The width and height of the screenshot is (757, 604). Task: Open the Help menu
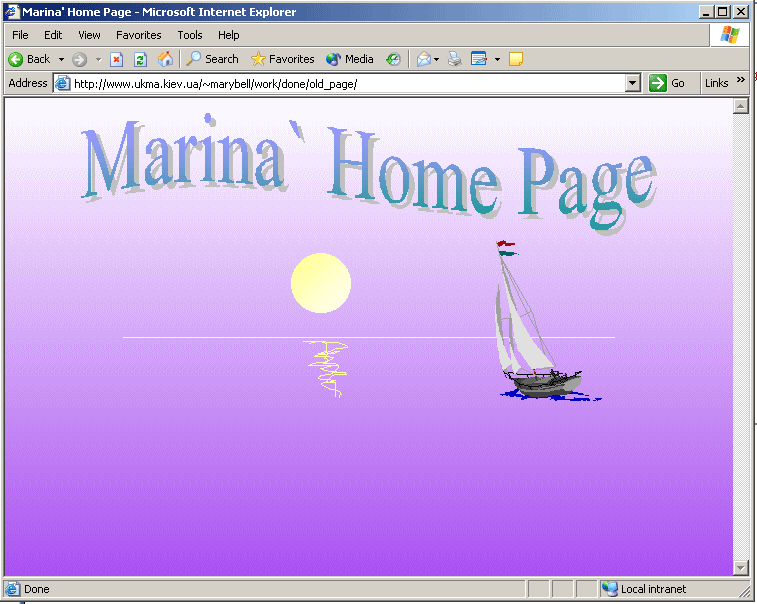click(x=228, y=35)
